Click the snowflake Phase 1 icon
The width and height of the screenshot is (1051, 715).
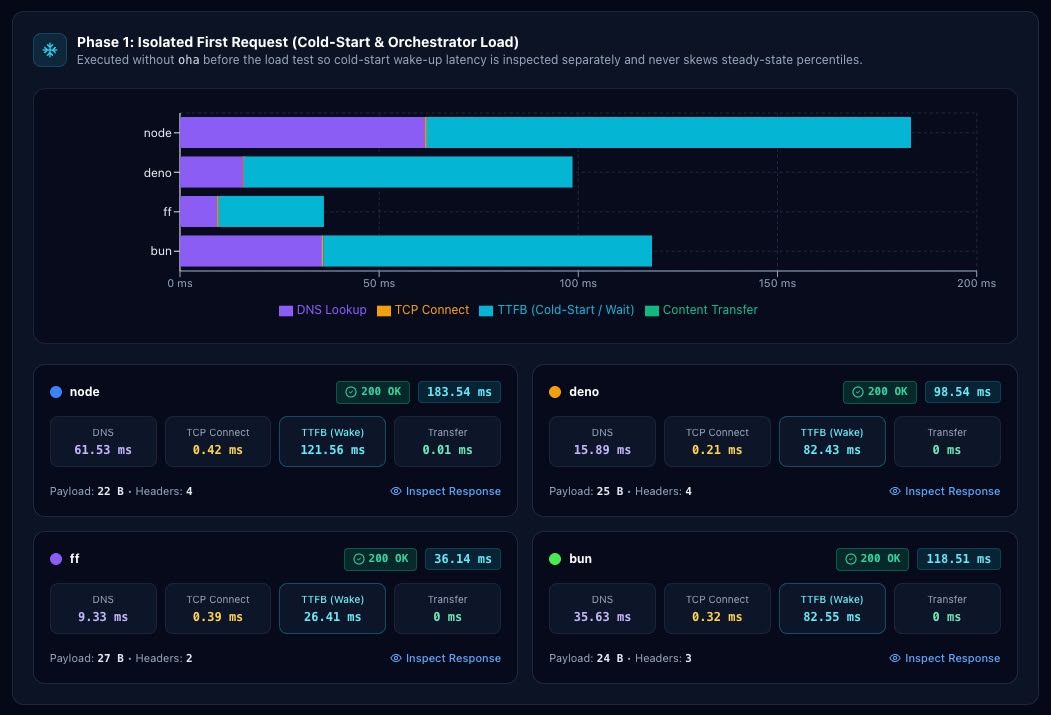50,50
